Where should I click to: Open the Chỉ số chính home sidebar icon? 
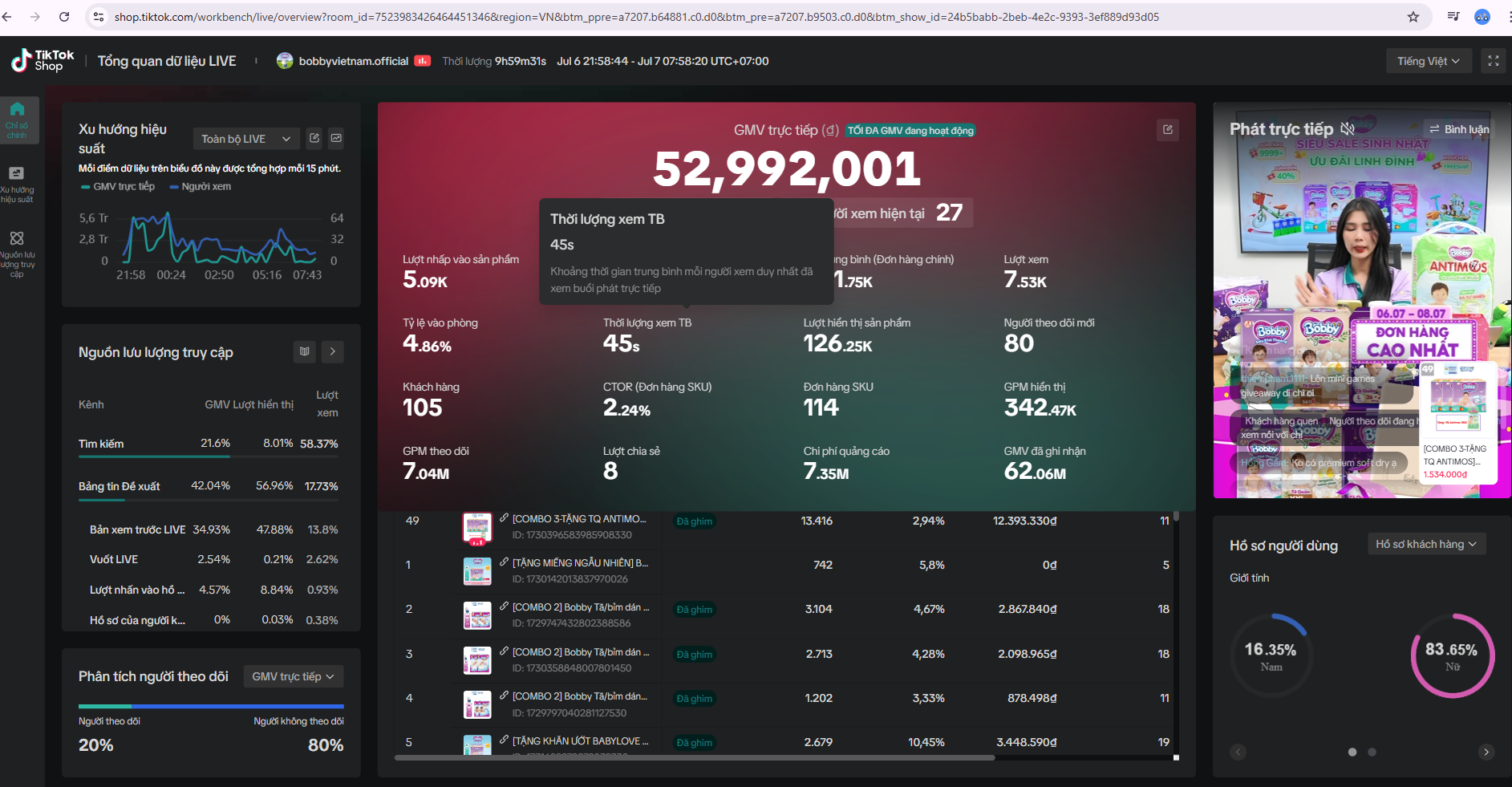click(x=17, y=119)
